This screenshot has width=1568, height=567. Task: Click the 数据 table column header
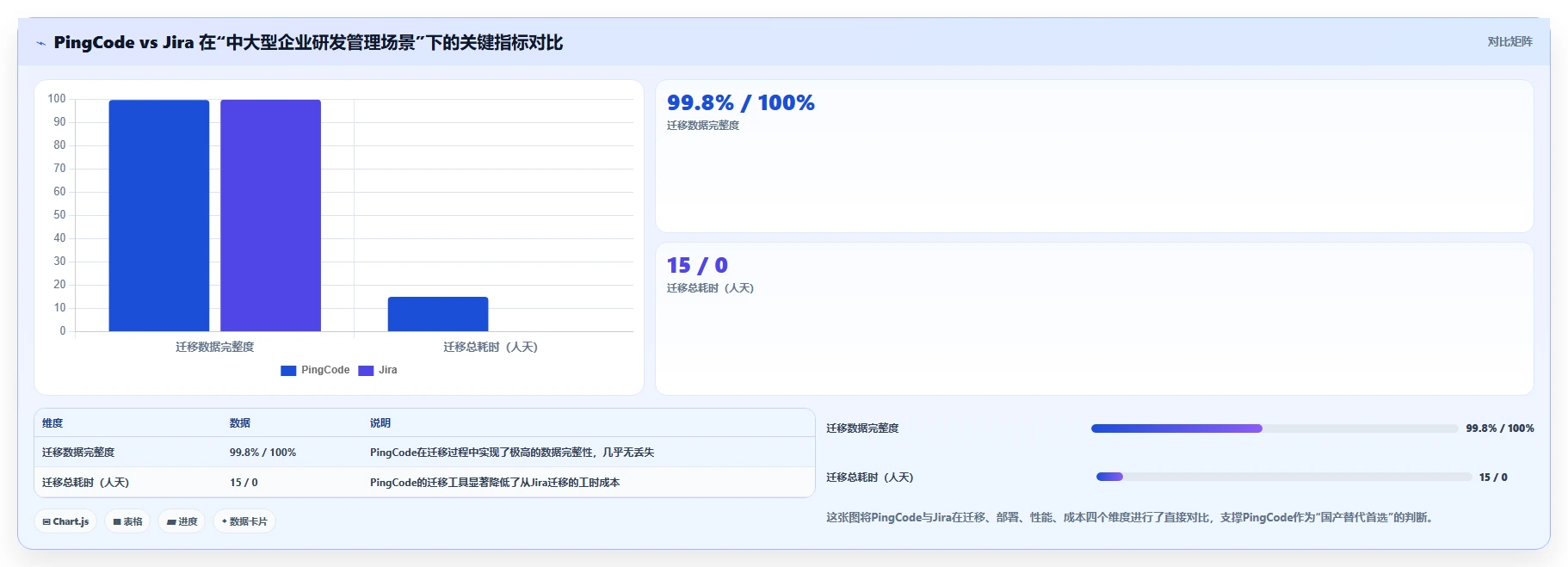(240, 423)
